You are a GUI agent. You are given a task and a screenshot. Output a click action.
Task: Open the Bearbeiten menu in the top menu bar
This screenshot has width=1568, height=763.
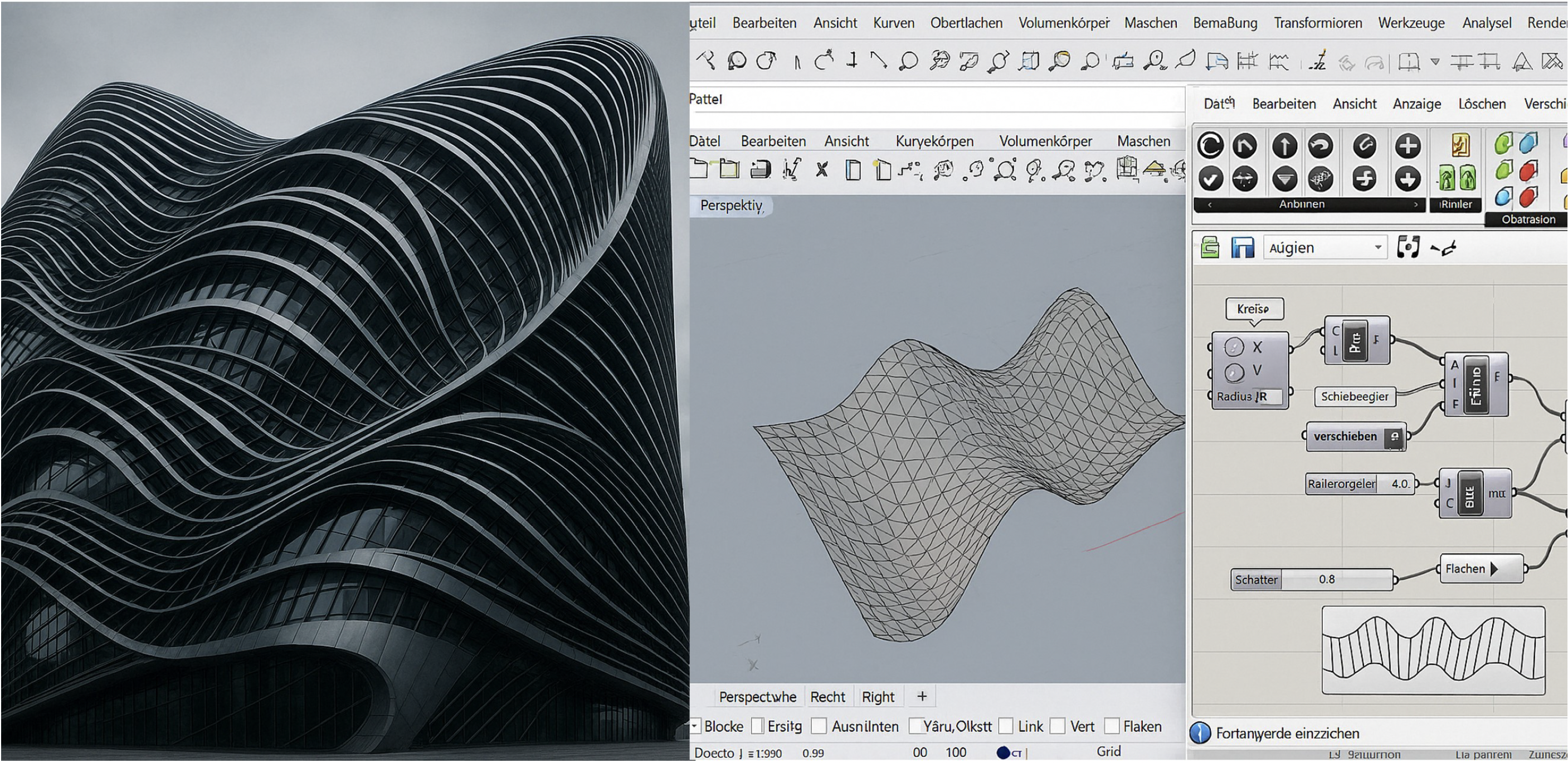764,22
